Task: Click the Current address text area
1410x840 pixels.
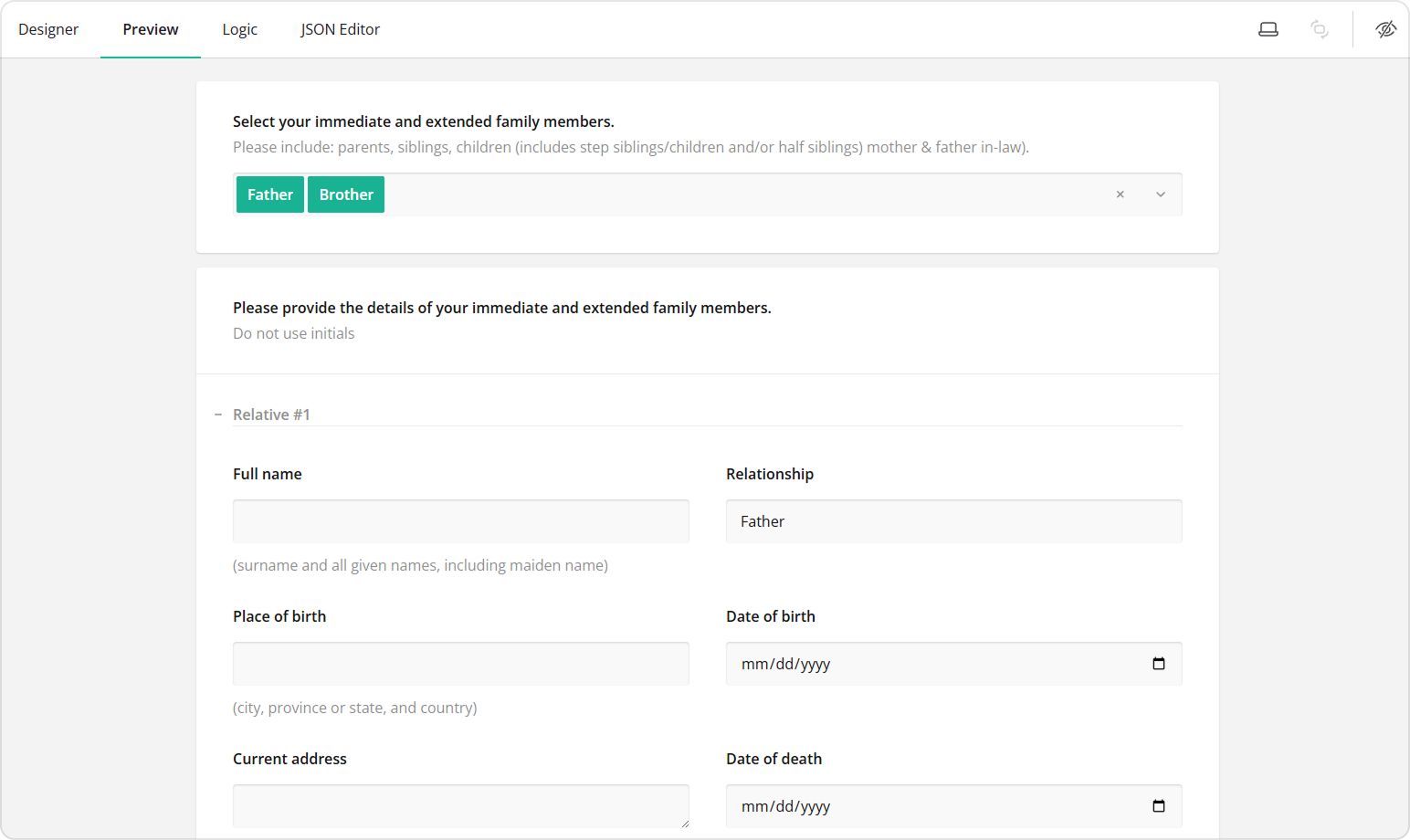Action: (x=460, y=805)
